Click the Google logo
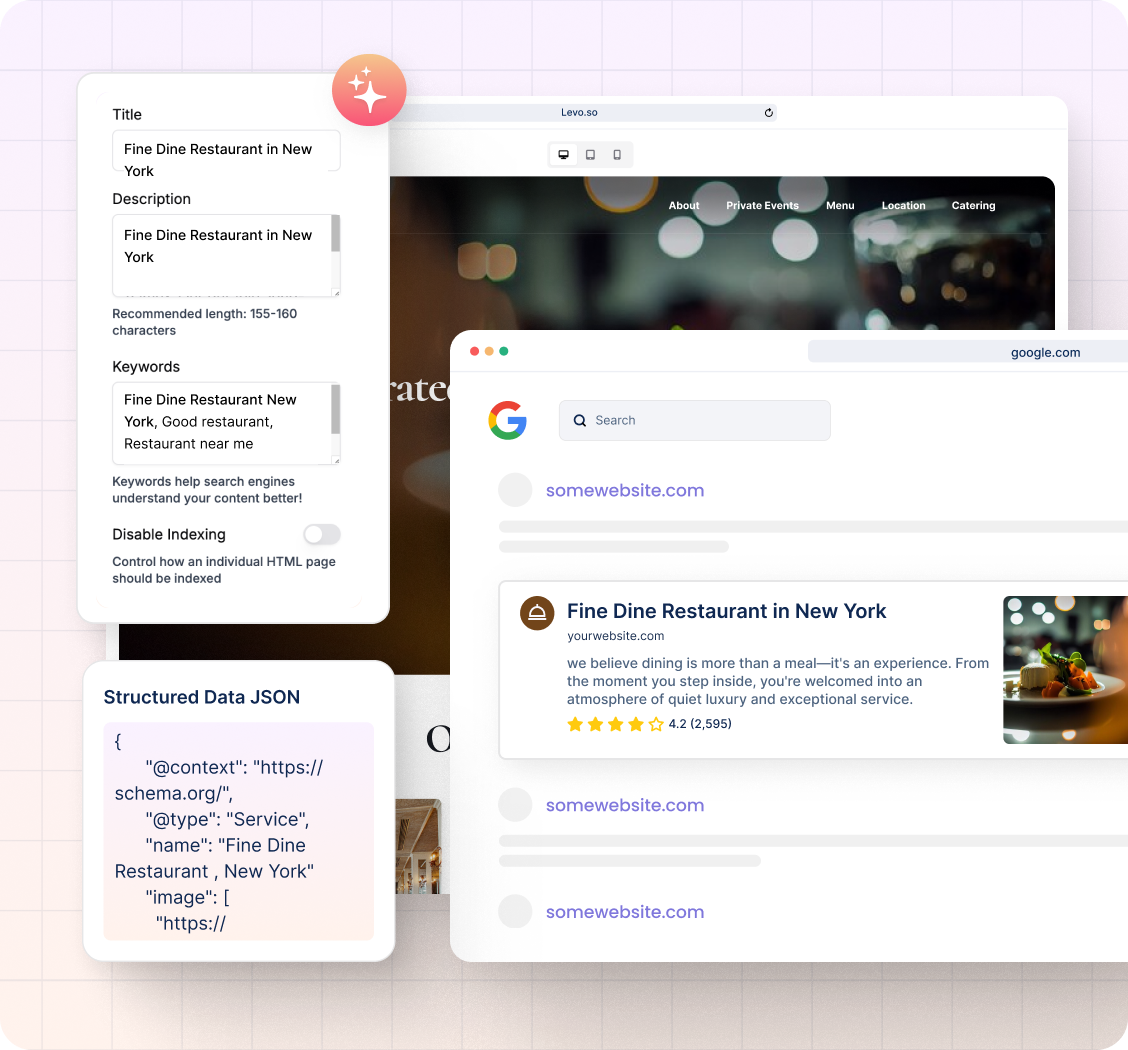Viewport: 1128px width, 1050px height. coord(508,420)
